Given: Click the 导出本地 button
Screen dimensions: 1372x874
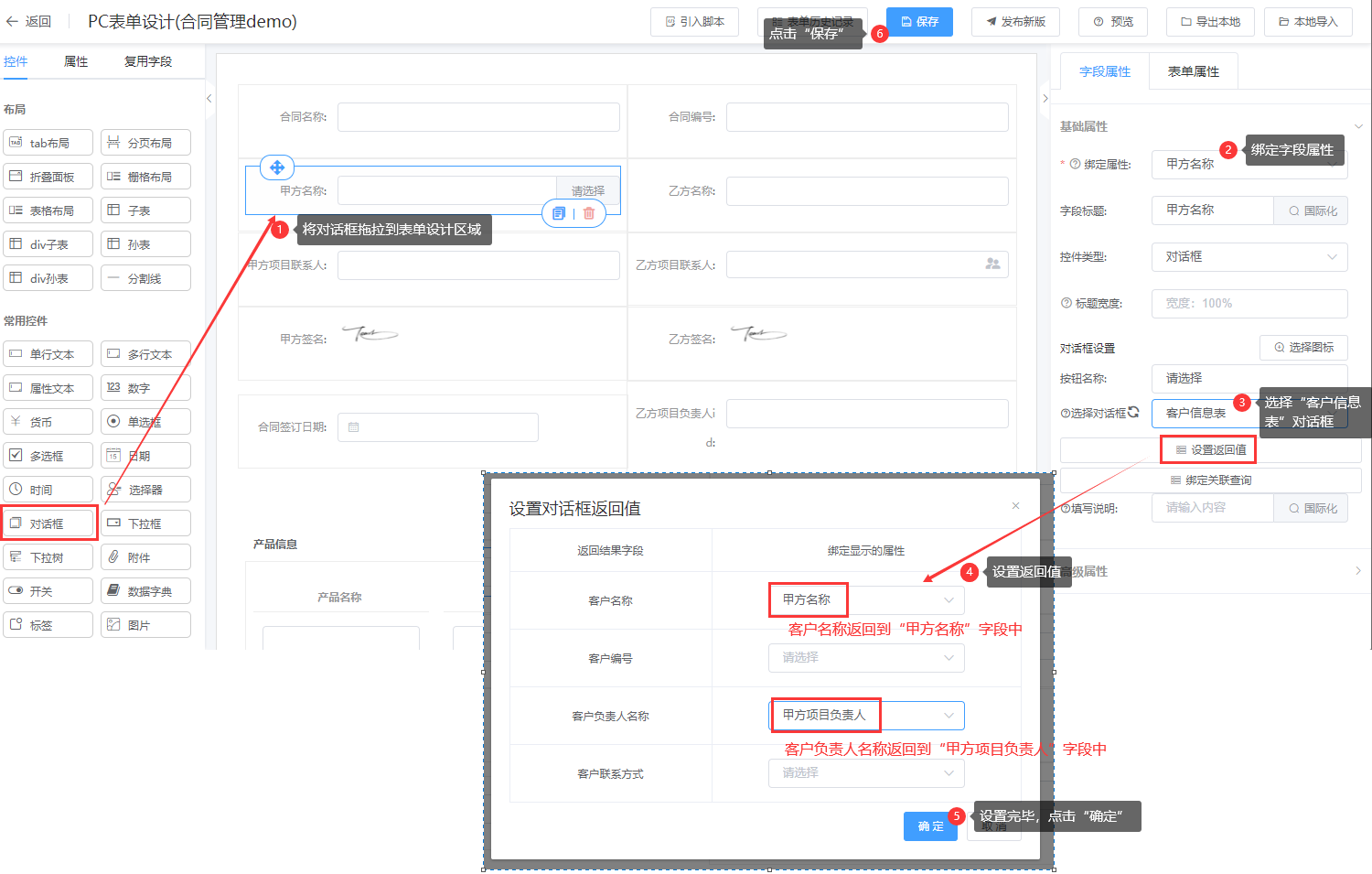Looking at the screenshot, I should tap(1211, 22).
